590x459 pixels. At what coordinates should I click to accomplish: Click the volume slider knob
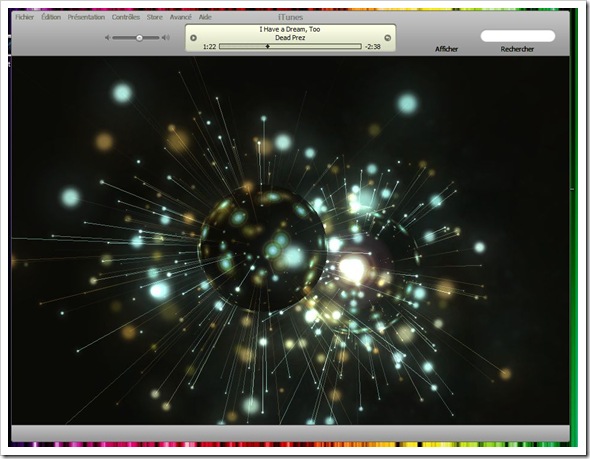[139, 38]
